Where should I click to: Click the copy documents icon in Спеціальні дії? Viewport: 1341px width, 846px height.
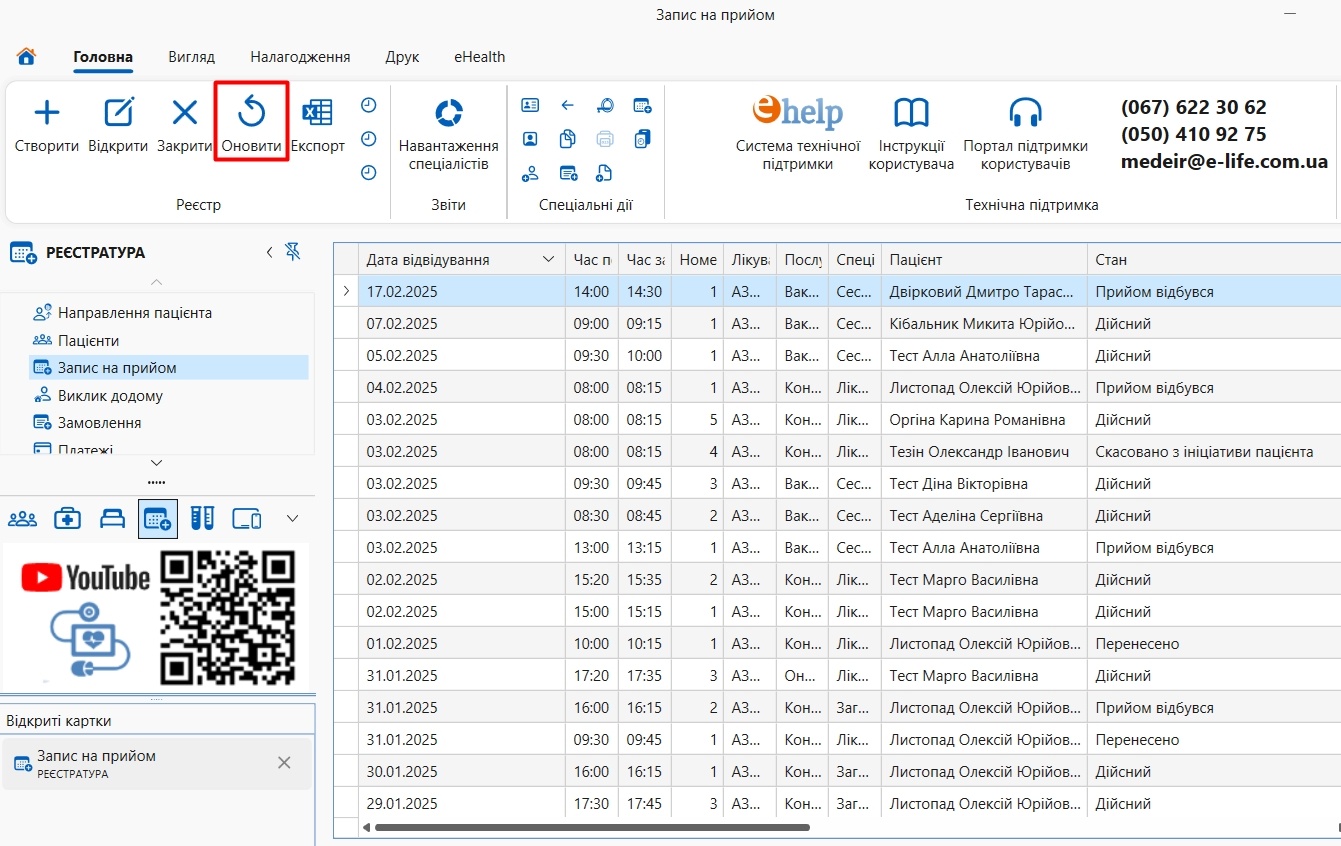click(x=567, y=139)
